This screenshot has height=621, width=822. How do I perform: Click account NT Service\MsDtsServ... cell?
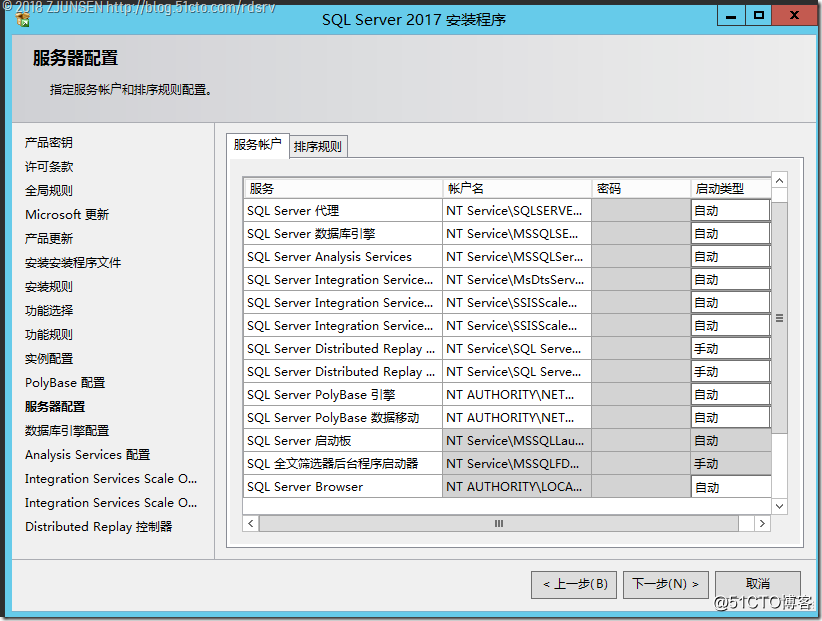pyautogui.click(x=517, y=280)
